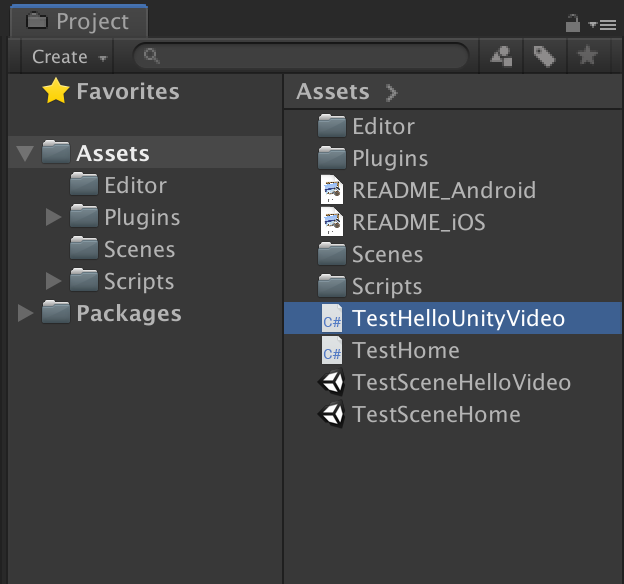The width and height of the screenshot is (624, 584).
Task: Click the C# icon of TestHelloUnityVideo
Action: (332, 318)
